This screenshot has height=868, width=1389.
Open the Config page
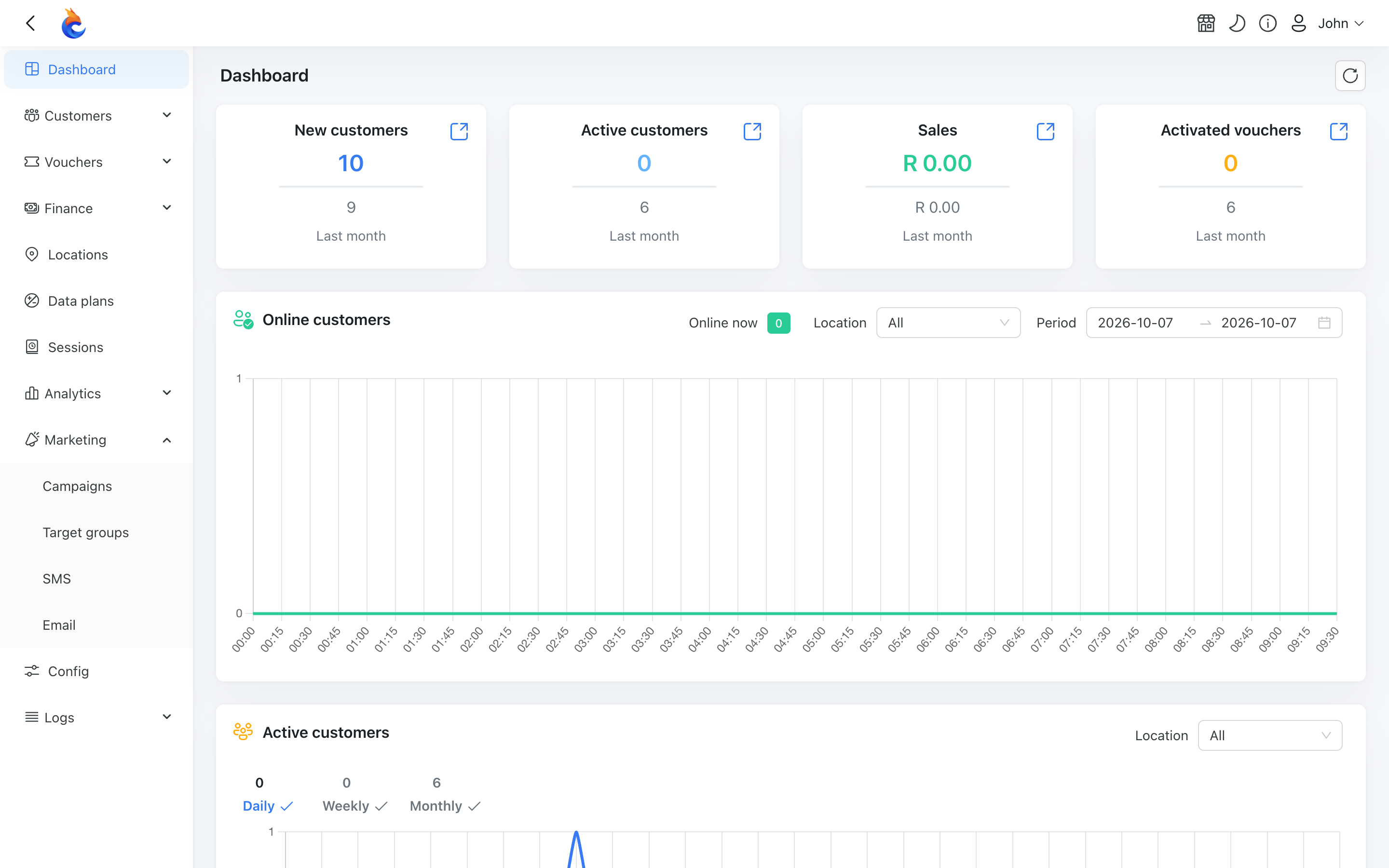tap(96, 672)
